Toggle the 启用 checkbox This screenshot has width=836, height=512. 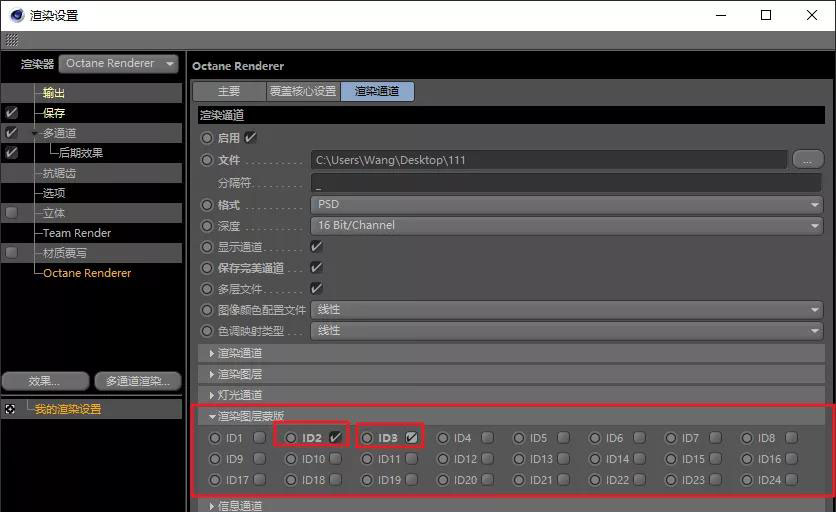click(x=251, y=138)
